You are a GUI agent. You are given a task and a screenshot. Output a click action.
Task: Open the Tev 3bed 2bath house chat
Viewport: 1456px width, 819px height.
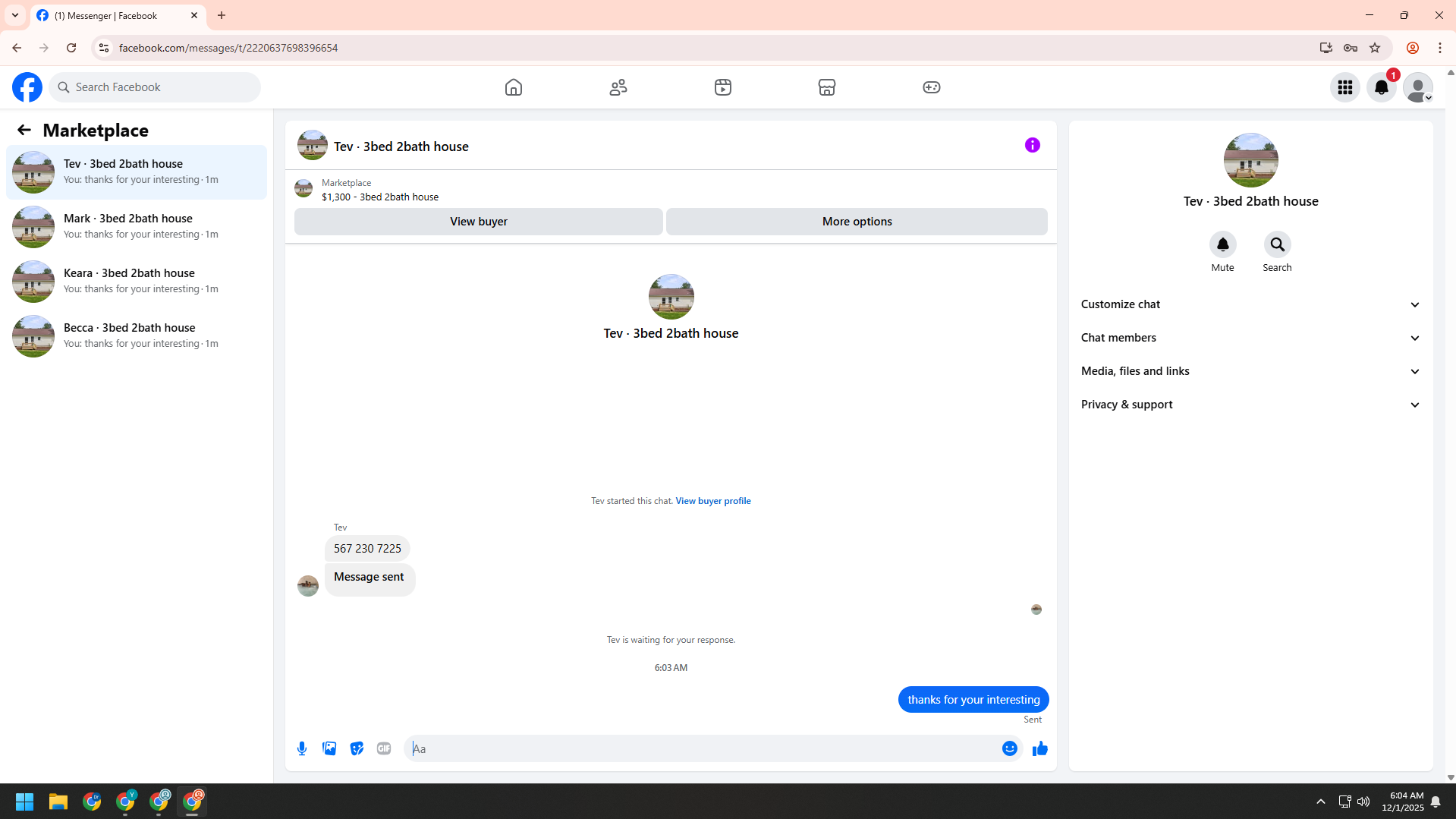137,172
